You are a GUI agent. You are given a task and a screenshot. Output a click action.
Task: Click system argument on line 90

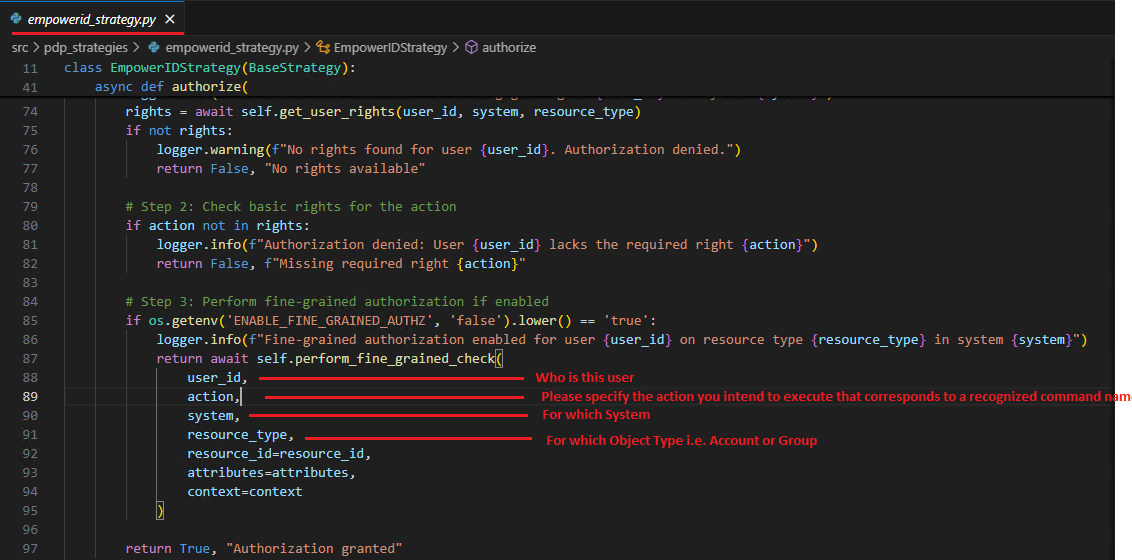211,415
